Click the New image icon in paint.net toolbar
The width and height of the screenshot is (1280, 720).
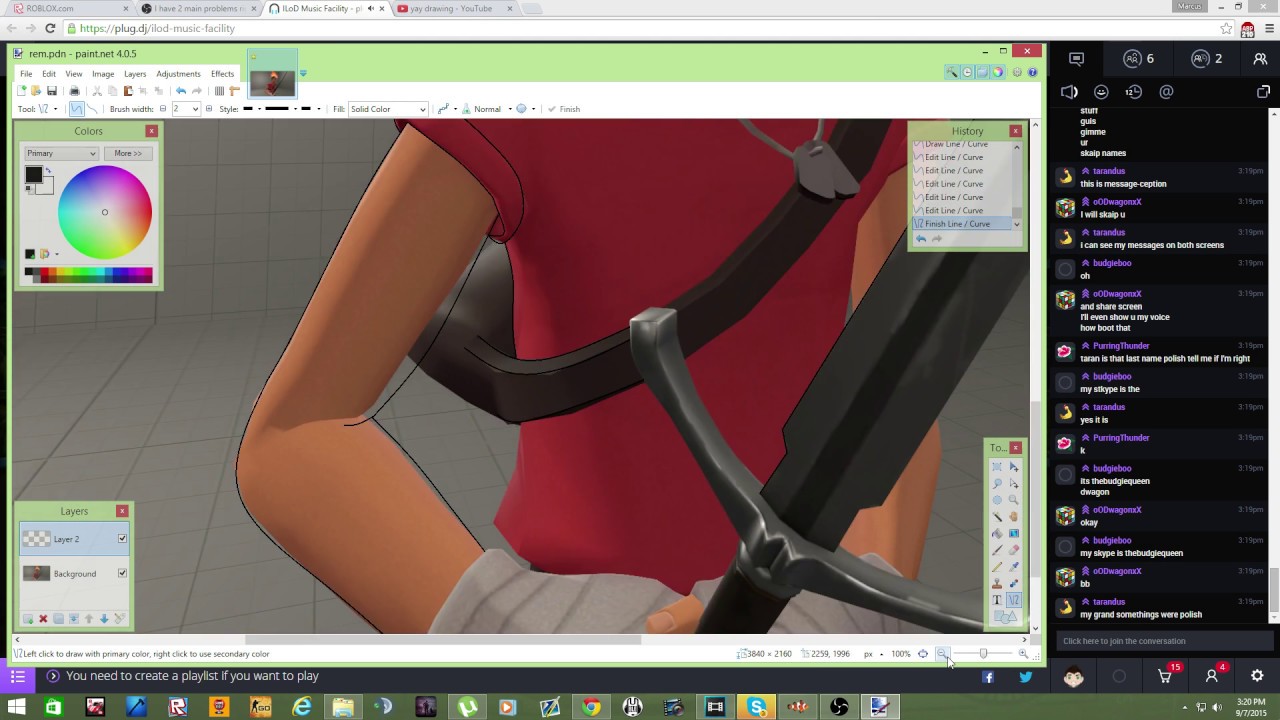pos(22,91)
